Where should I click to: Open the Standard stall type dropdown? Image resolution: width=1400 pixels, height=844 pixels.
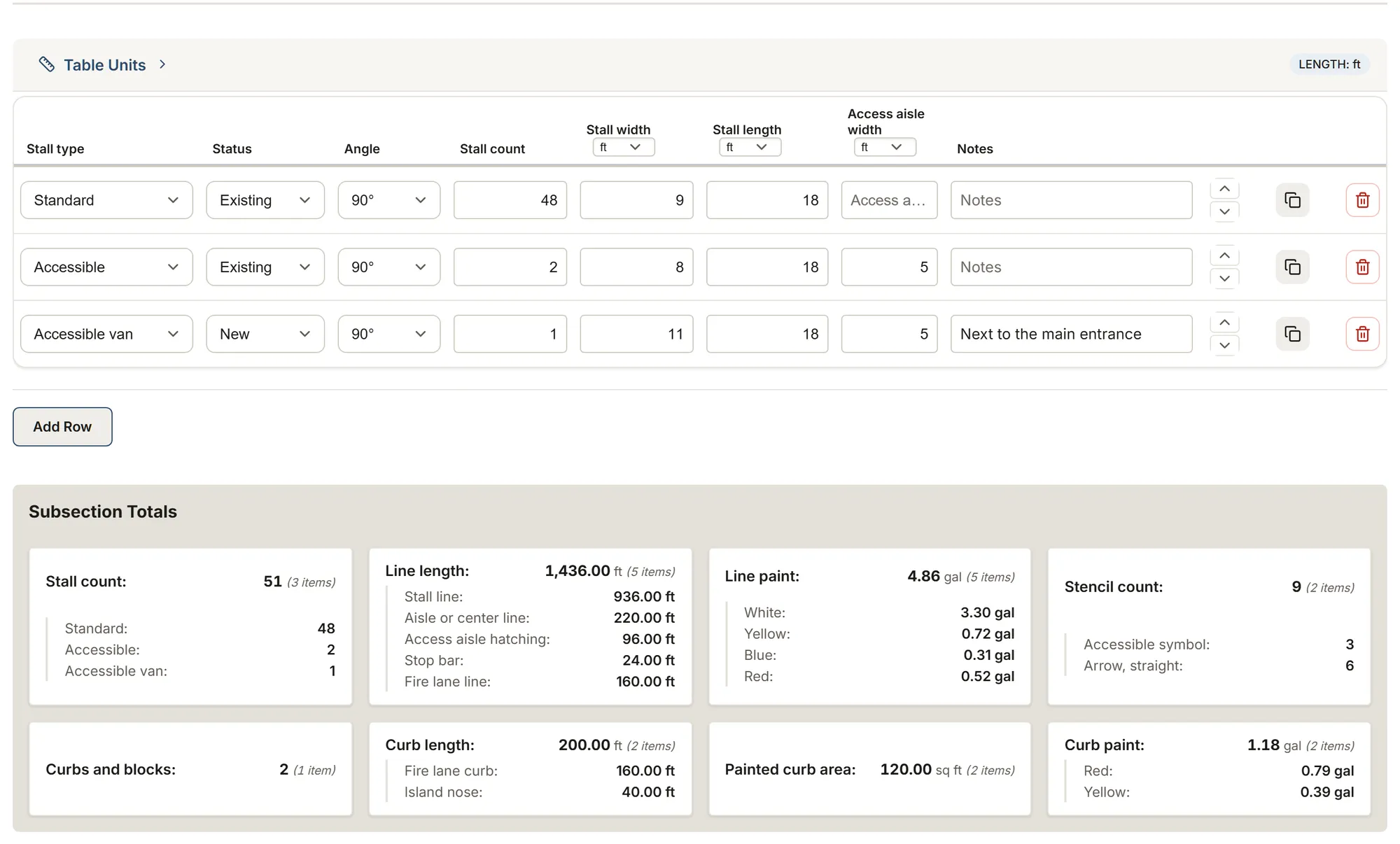tap(106, 200)
